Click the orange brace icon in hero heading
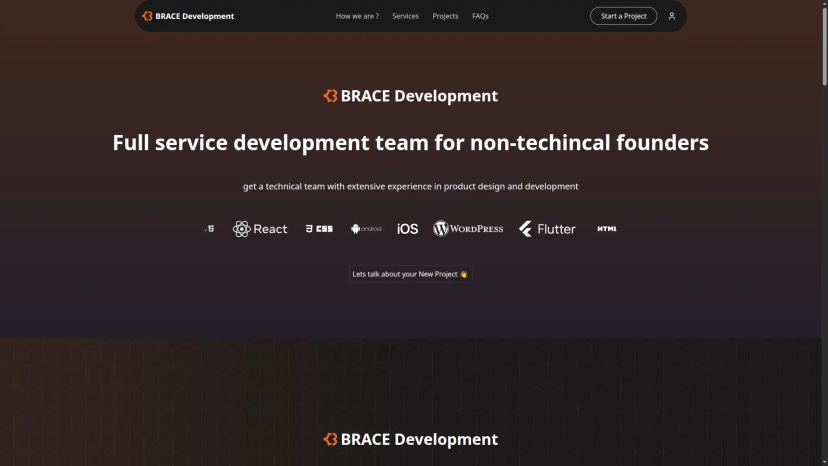Viewport: 828px width, 466px height. [x=330, y=96]
